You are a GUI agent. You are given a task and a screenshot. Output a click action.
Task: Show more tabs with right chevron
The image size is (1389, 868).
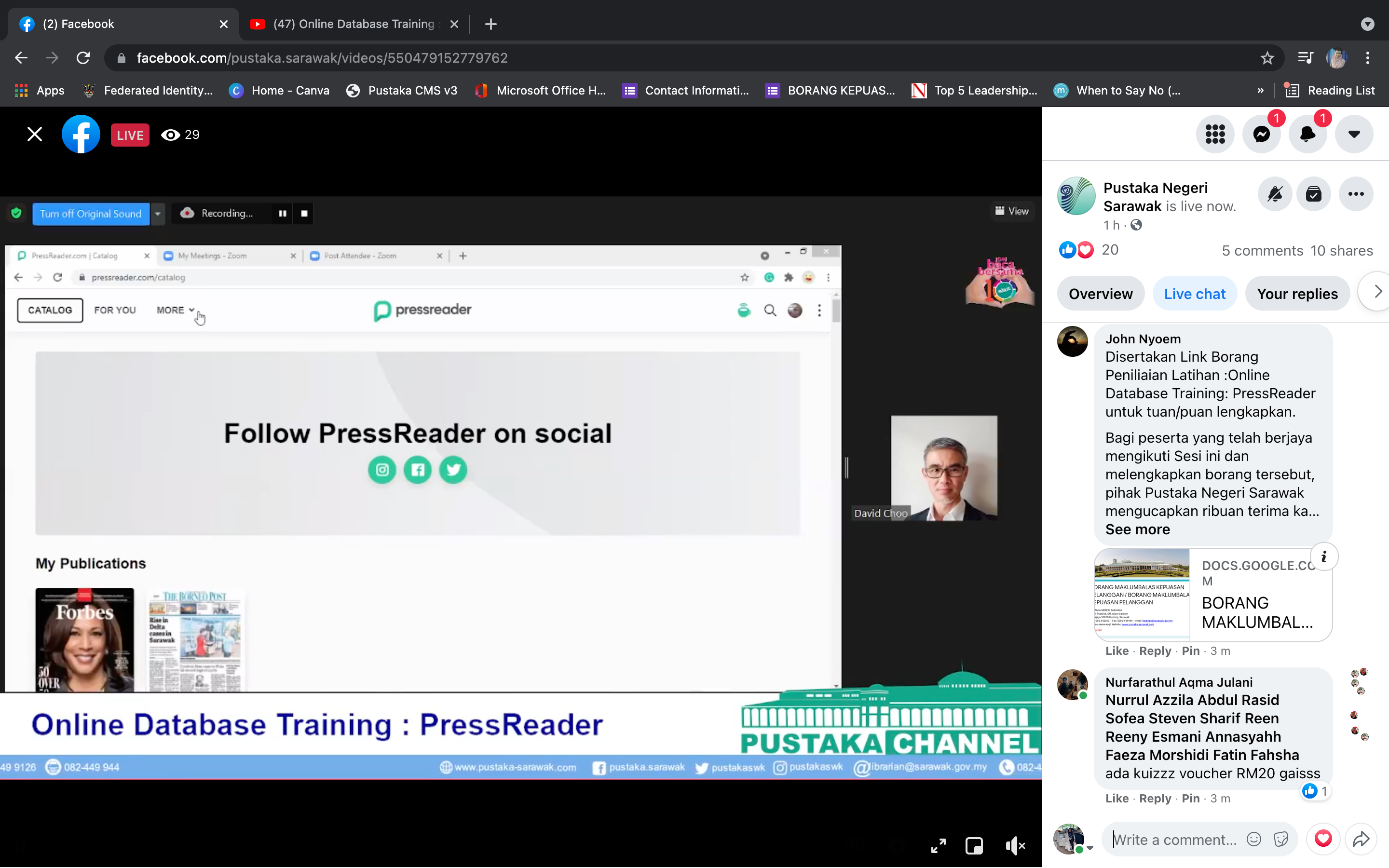[x=1377, y=292]
